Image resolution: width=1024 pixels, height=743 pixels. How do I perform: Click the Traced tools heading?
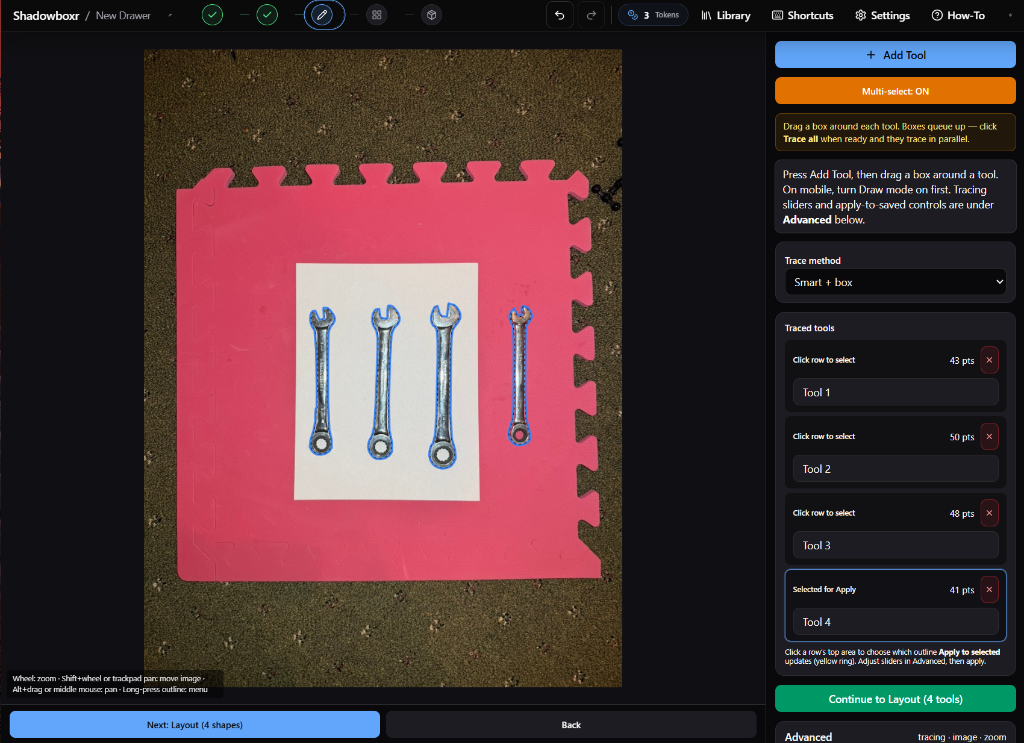pos(809,328)
